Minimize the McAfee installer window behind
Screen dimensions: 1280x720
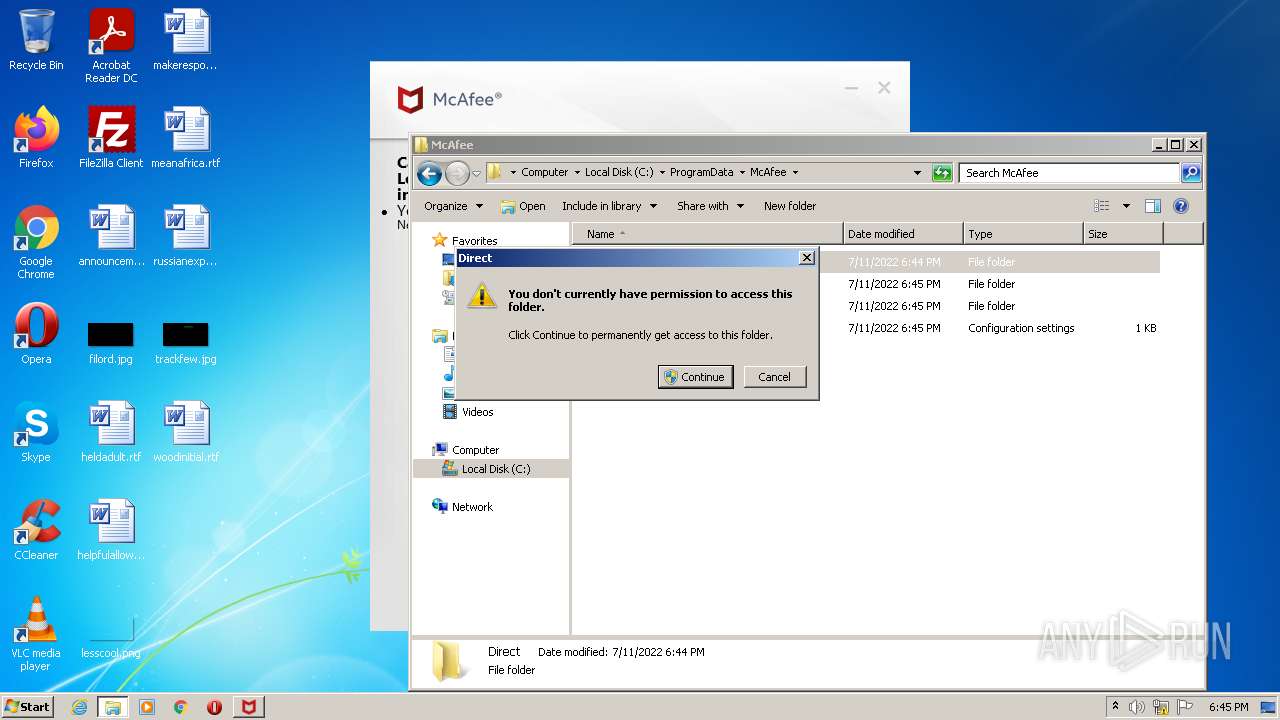point(851,88)
